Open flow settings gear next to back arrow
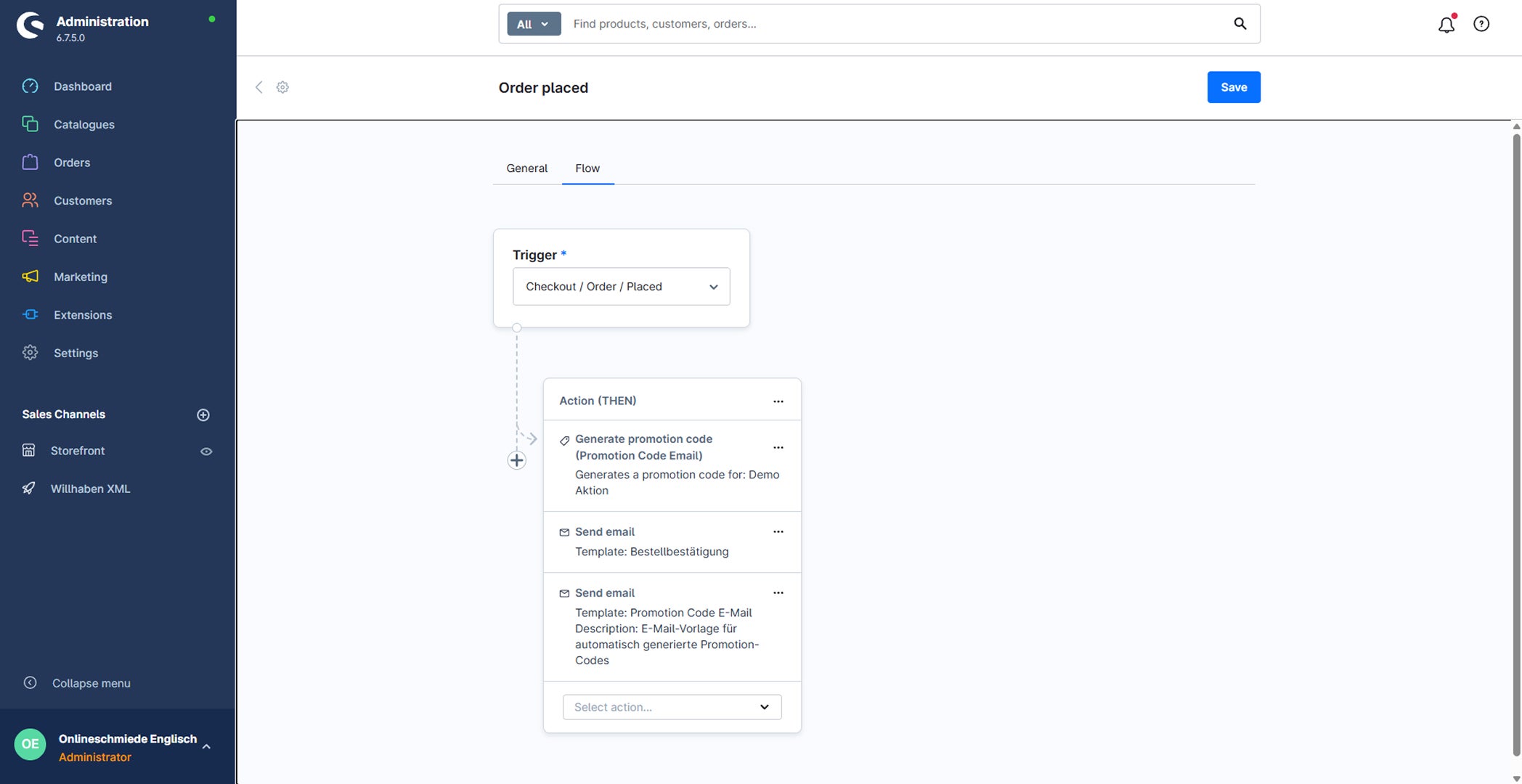The image size is (1522, 784). [282, 87]
